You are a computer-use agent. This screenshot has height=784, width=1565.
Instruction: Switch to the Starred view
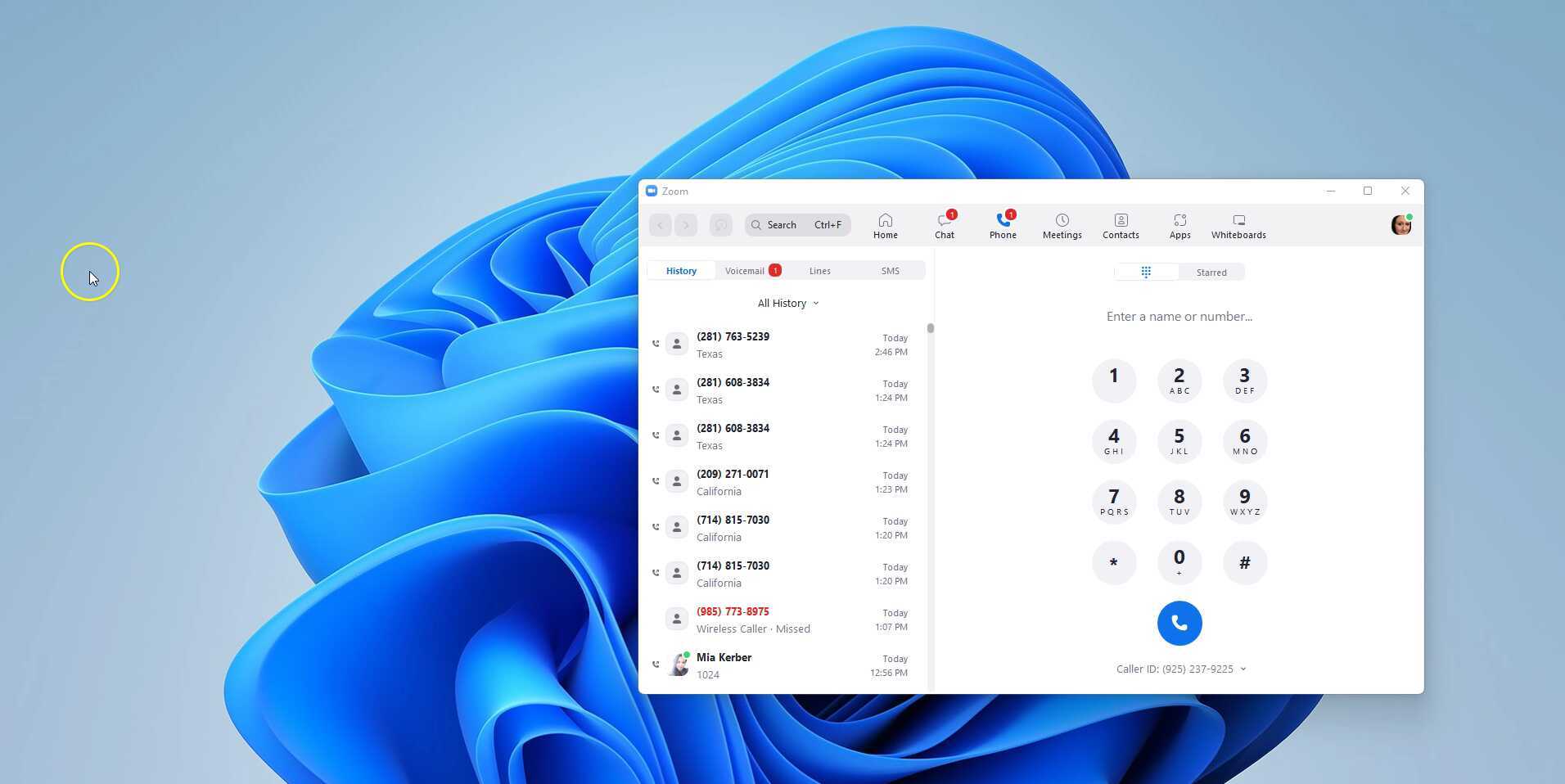click(x=1211, y=272)
